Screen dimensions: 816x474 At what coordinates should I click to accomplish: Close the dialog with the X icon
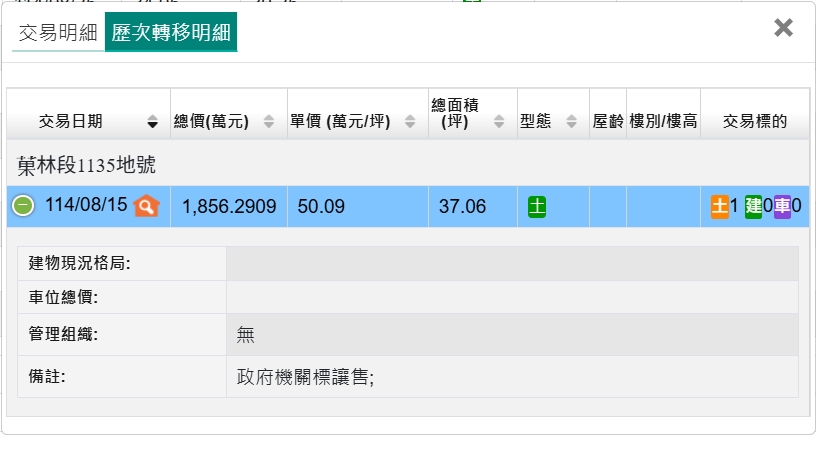[x=783, y=28]
